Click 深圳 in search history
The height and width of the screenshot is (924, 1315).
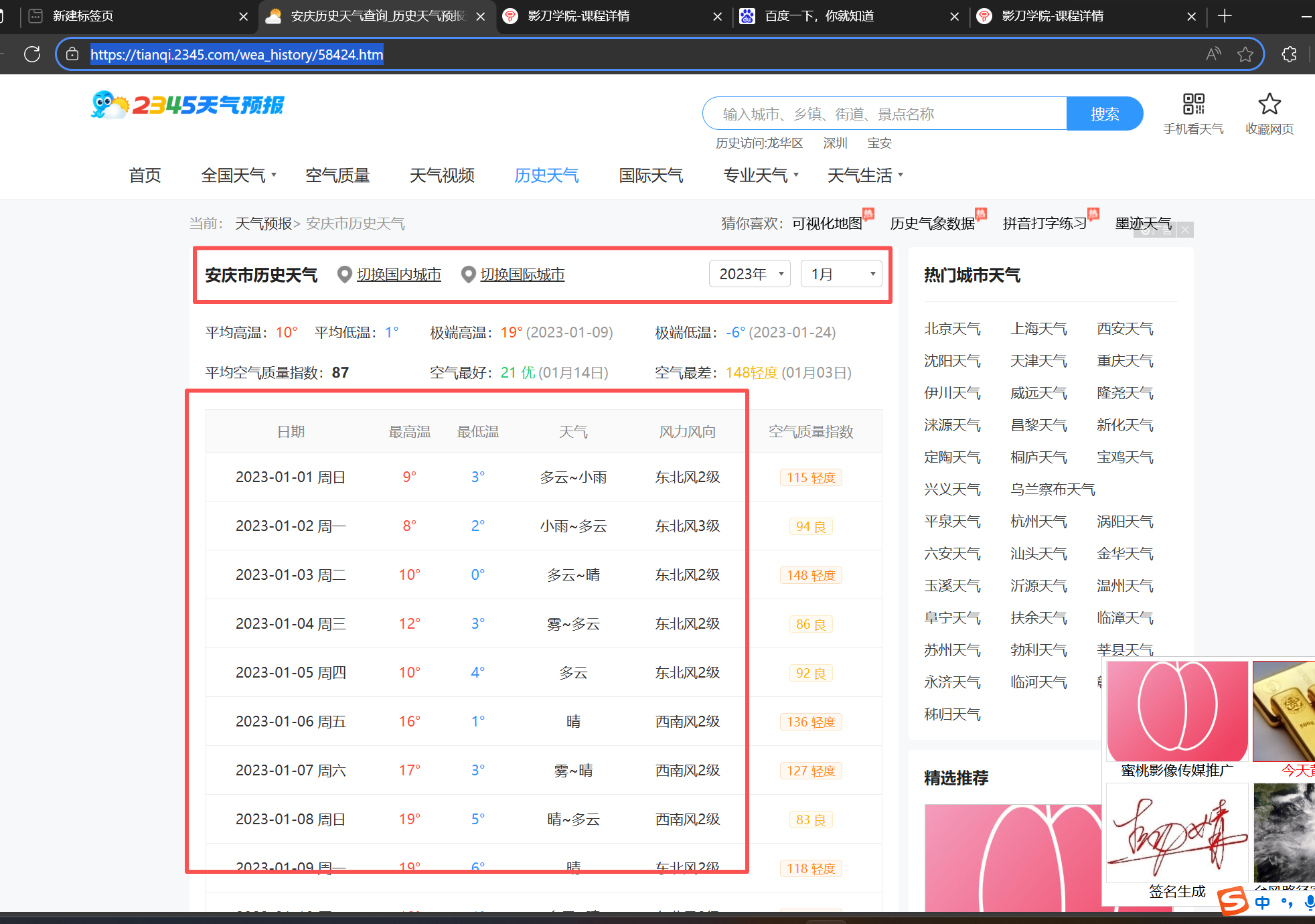pos(835,143)
